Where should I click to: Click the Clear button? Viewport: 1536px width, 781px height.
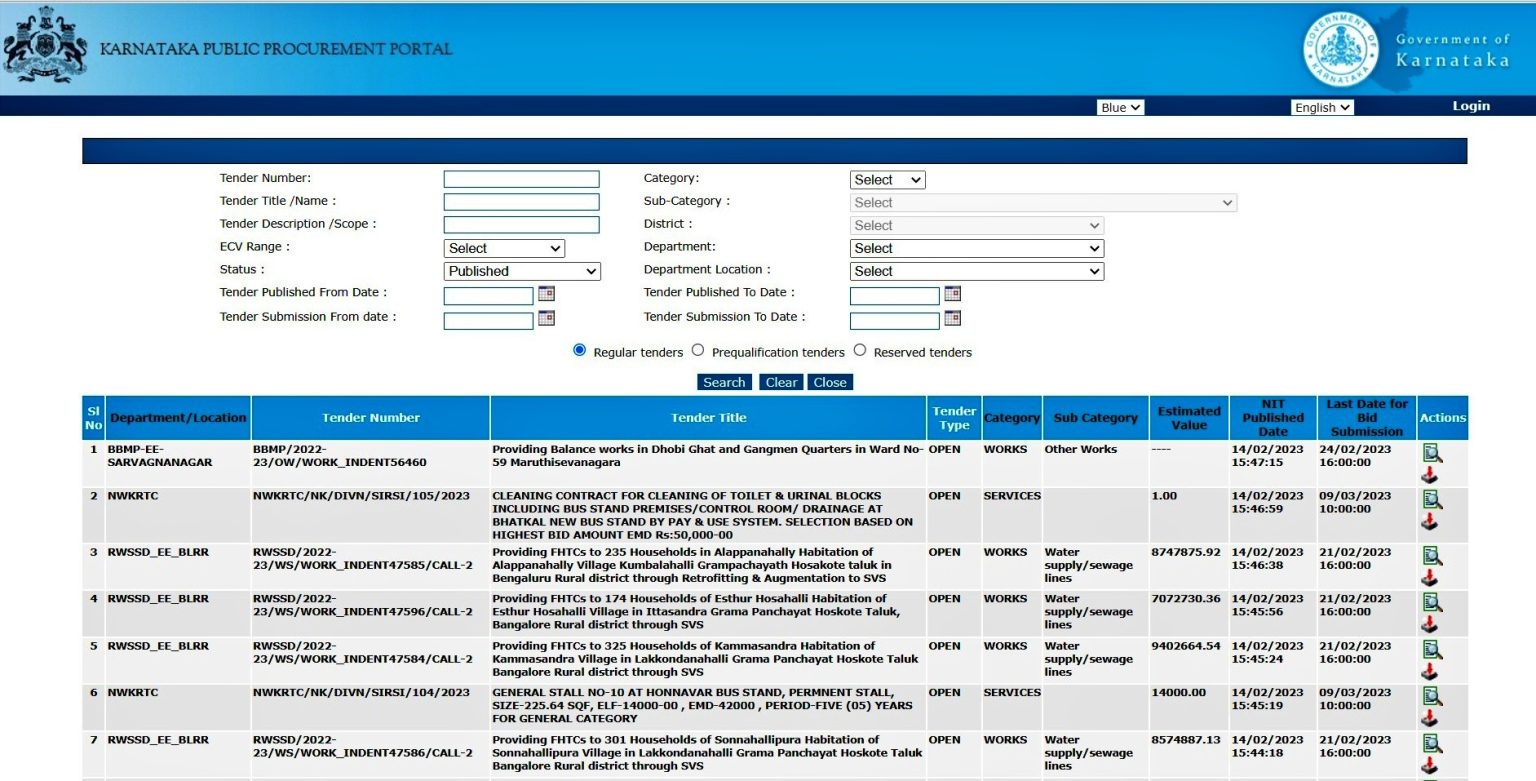pyautogui.click(x=780, y=382)
